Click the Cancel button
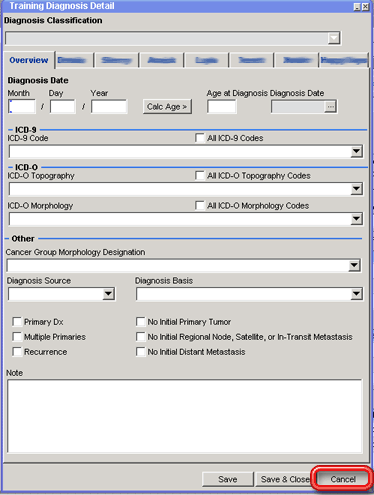The image size is (374, 495). (343, 479)
